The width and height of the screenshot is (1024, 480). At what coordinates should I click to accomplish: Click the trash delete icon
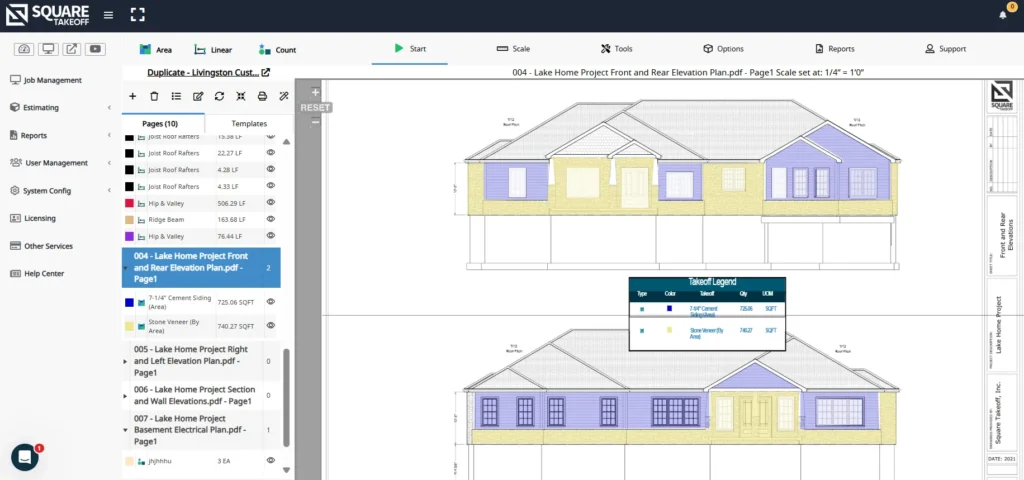pos(154,96)
